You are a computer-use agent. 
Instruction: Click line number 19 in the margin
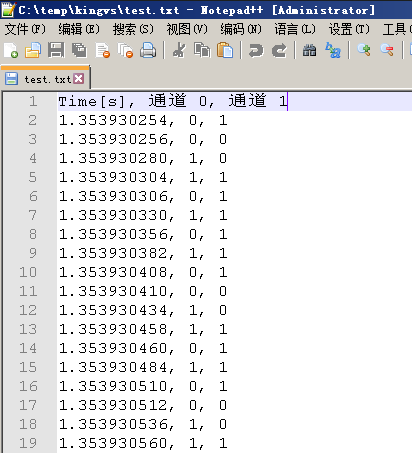coord(28,443)
